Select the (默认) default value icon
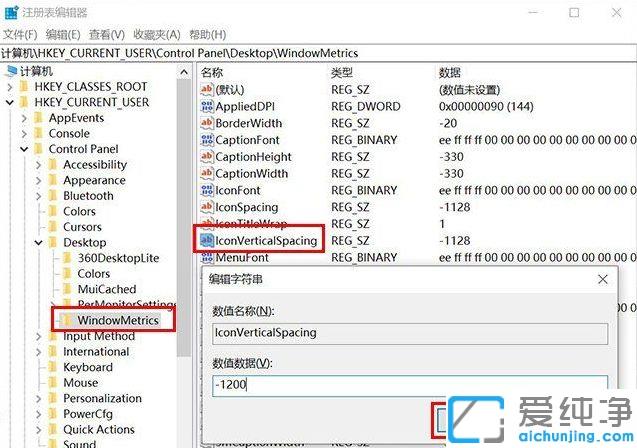Viewport: 637px width, 448px height. (x=207, y=90)
